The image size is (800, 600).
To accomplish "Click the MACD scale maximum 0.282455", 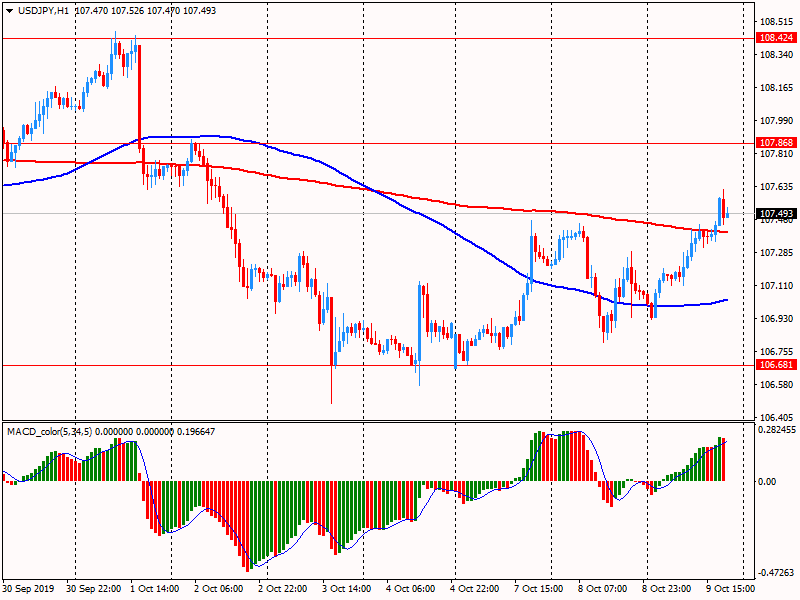I will tap(777, 430).
